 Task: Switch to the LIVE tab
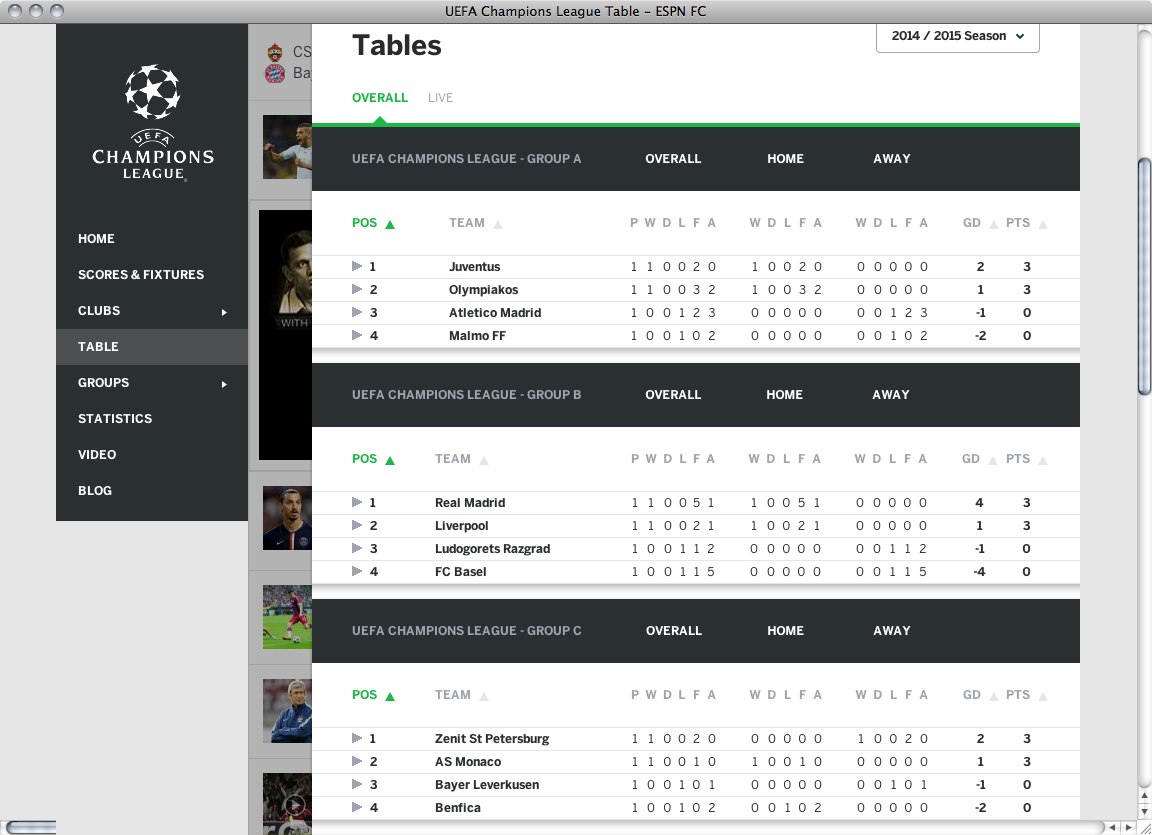click(440, 98)
